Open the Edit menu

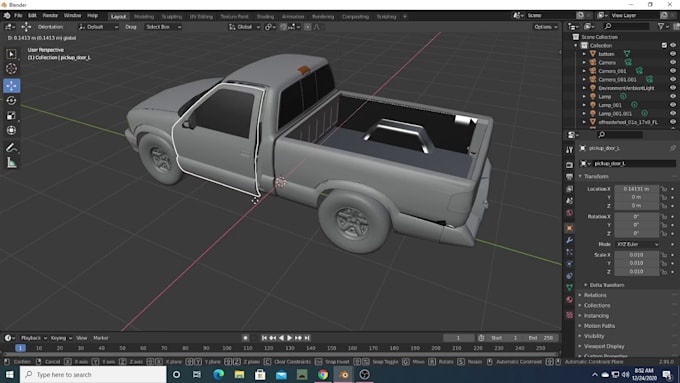click(33, 16)
